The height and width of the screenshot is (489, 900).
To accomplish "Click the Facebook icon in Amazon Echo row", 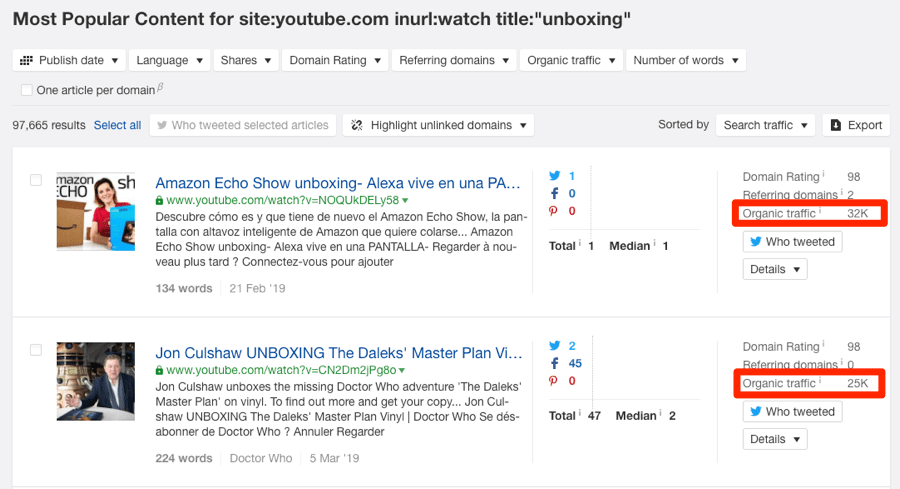I will click(x=554, y=193).
